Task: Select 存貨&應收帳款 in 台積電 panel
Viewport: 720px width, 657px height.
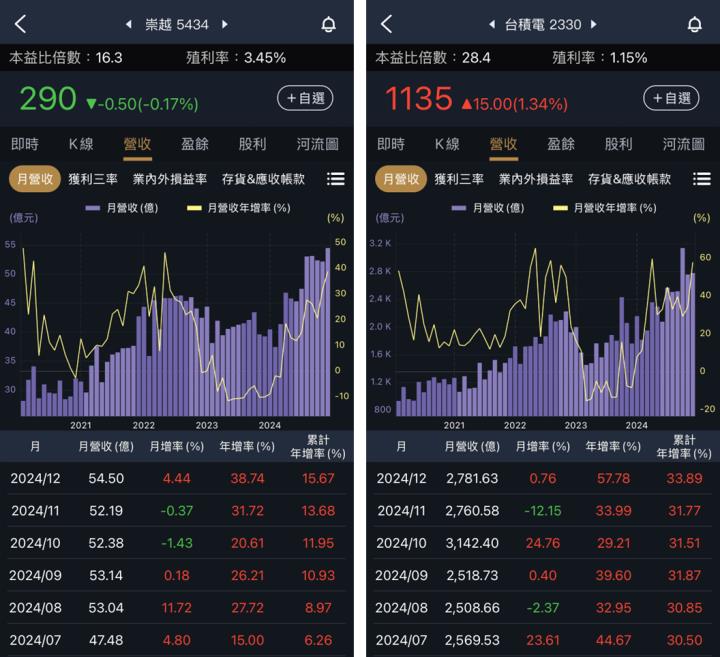Action: pos(629,179)
